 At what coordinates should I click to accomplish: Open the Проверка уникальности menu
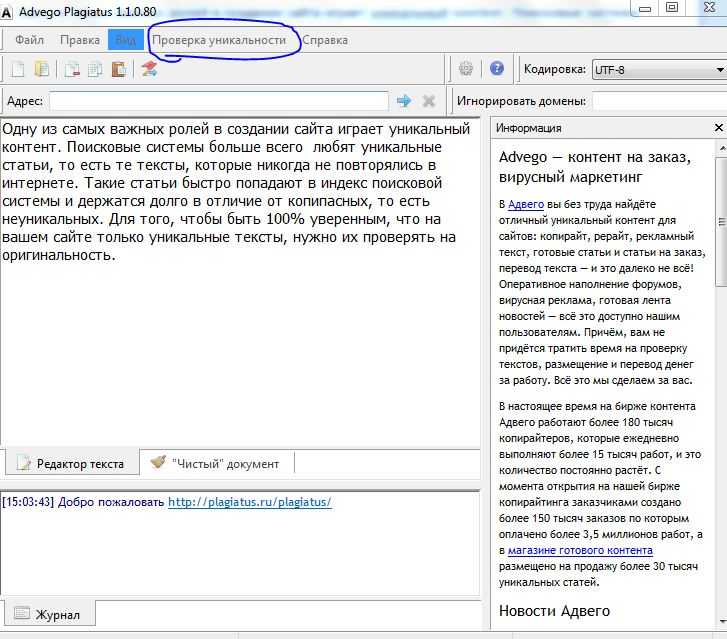point(219,40)
